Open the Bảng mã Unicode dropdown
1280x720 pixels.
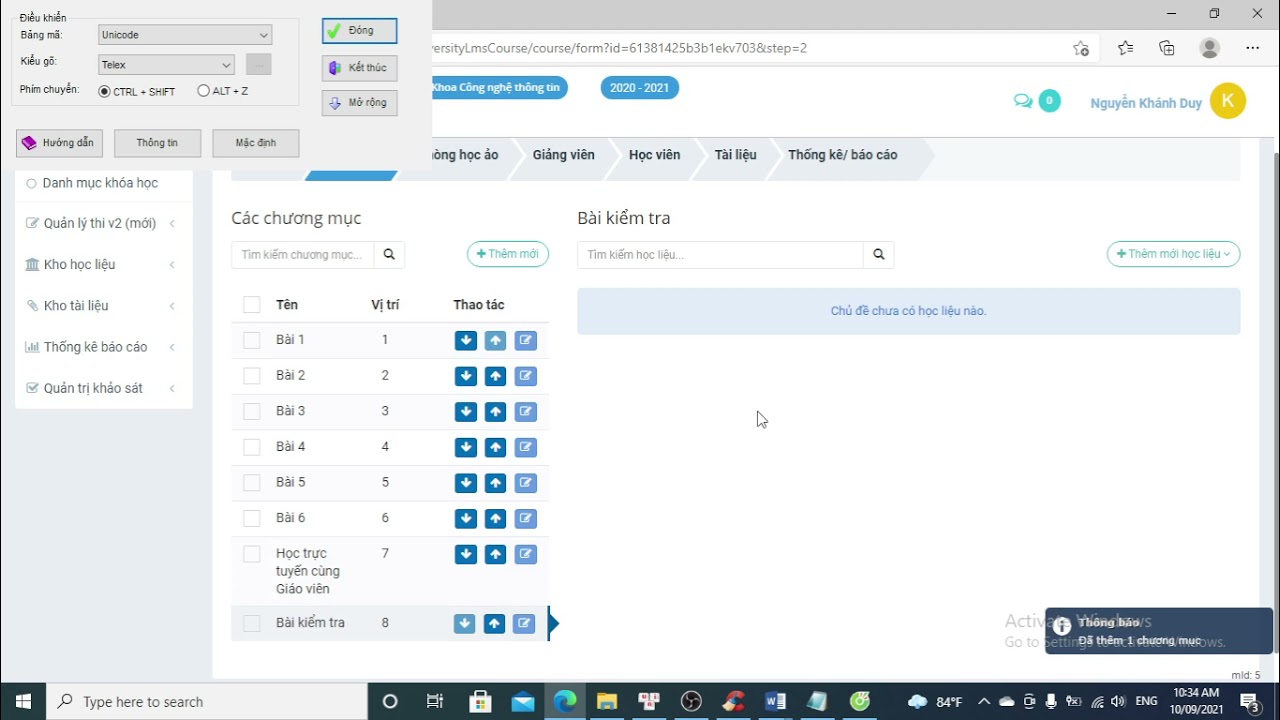(185, 35)
